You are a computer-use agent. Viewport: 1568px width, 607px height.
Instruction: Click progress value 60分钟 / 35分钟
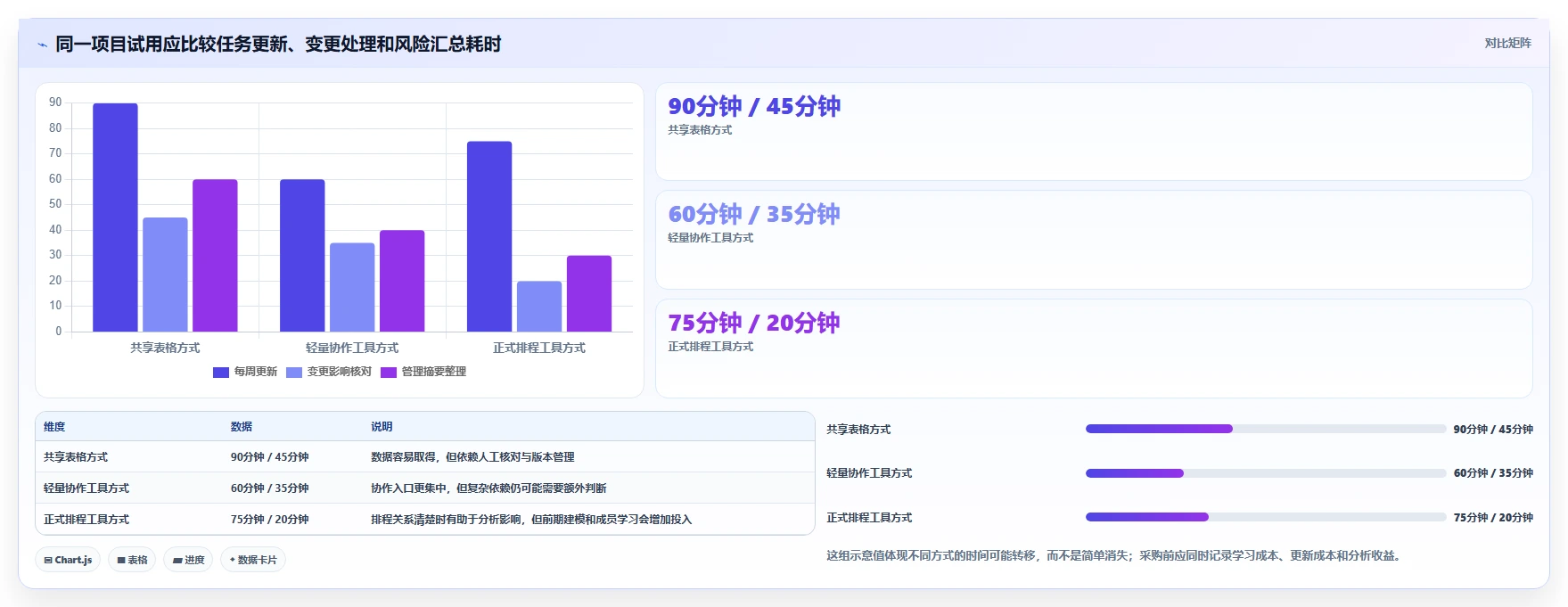1493,473
